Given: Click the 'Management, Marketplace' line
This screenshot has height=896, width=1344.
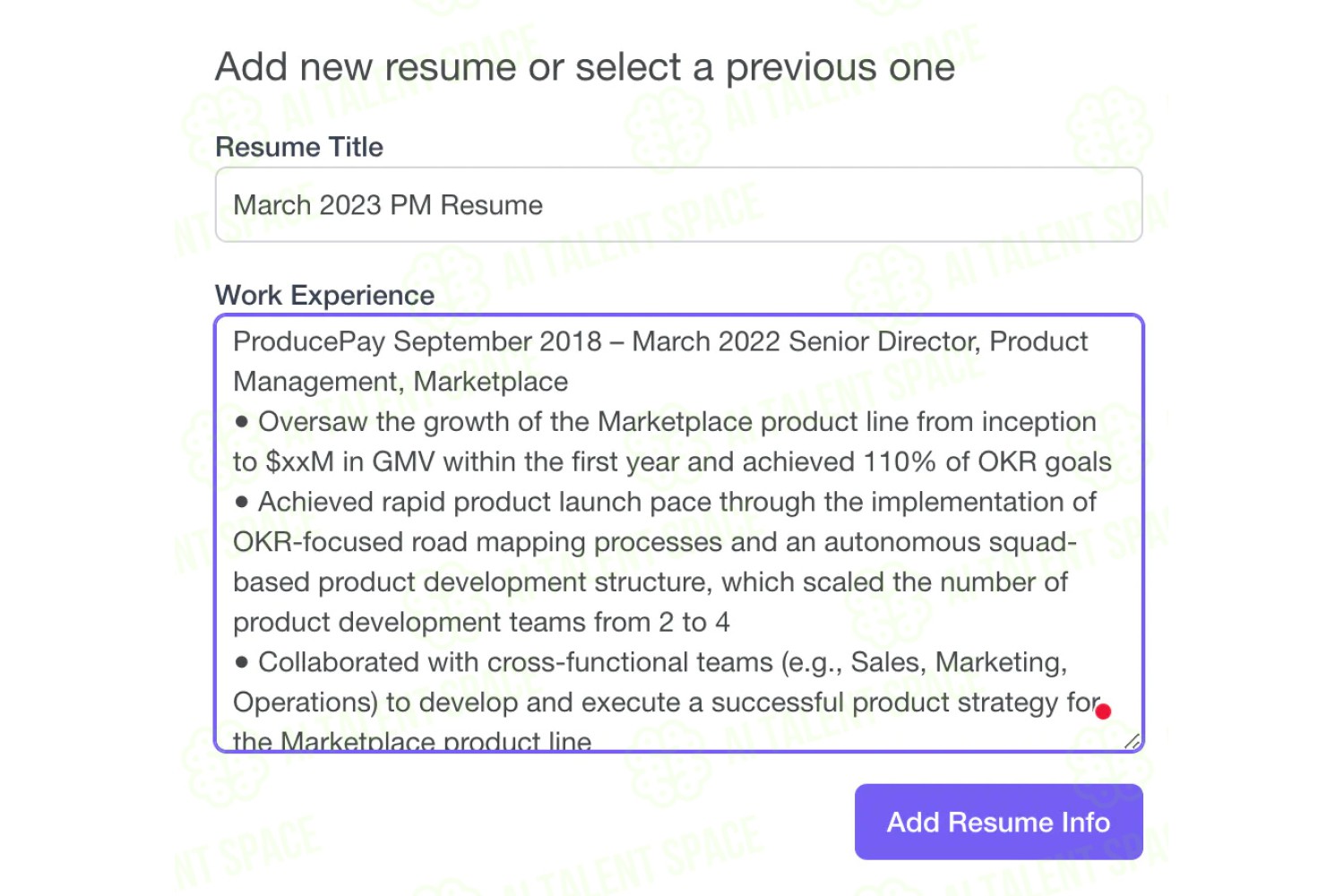Looking at the screenshot, I should pyautogui.click(x=401, y=382).
